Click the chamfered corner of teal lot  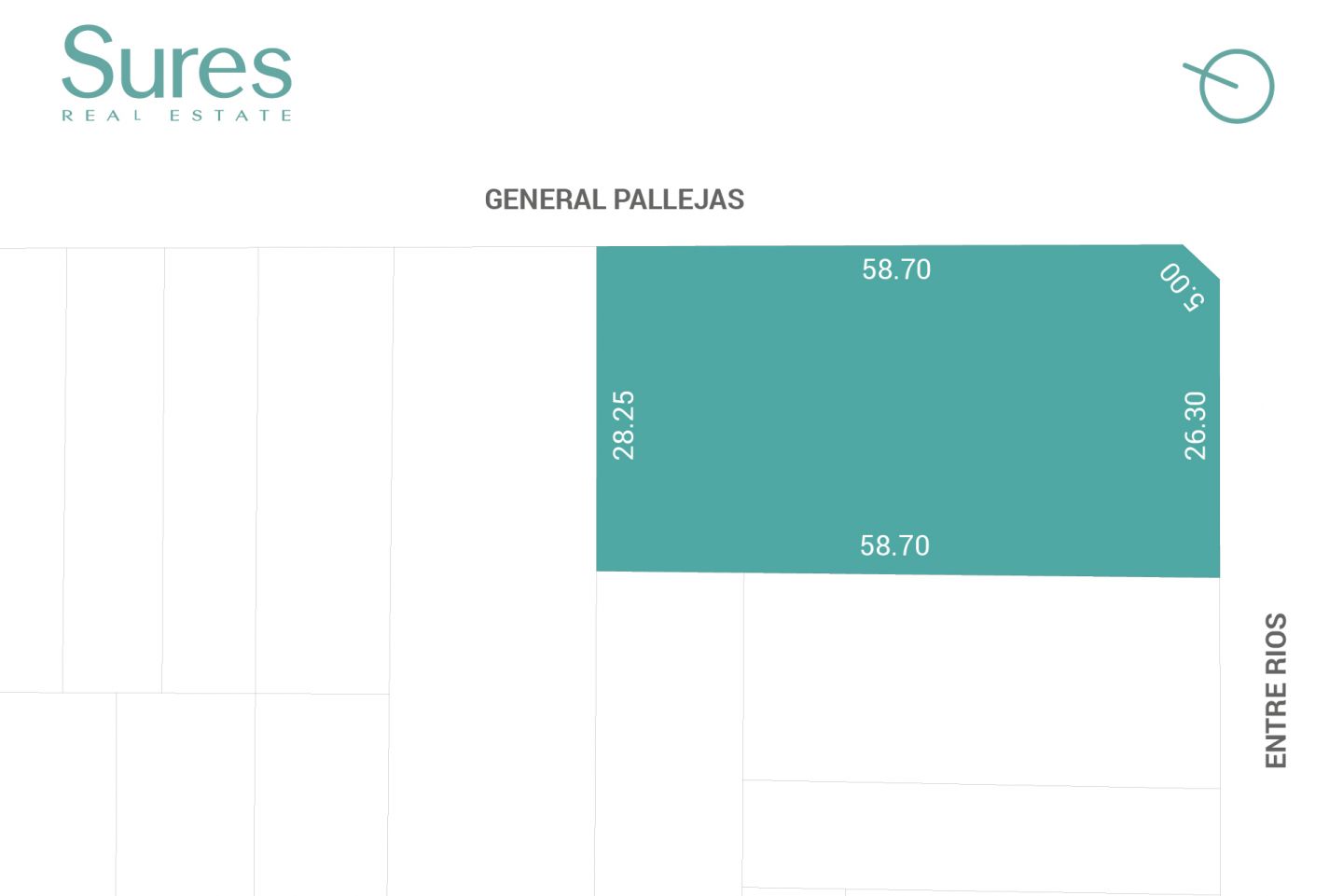pos(1202,261)
